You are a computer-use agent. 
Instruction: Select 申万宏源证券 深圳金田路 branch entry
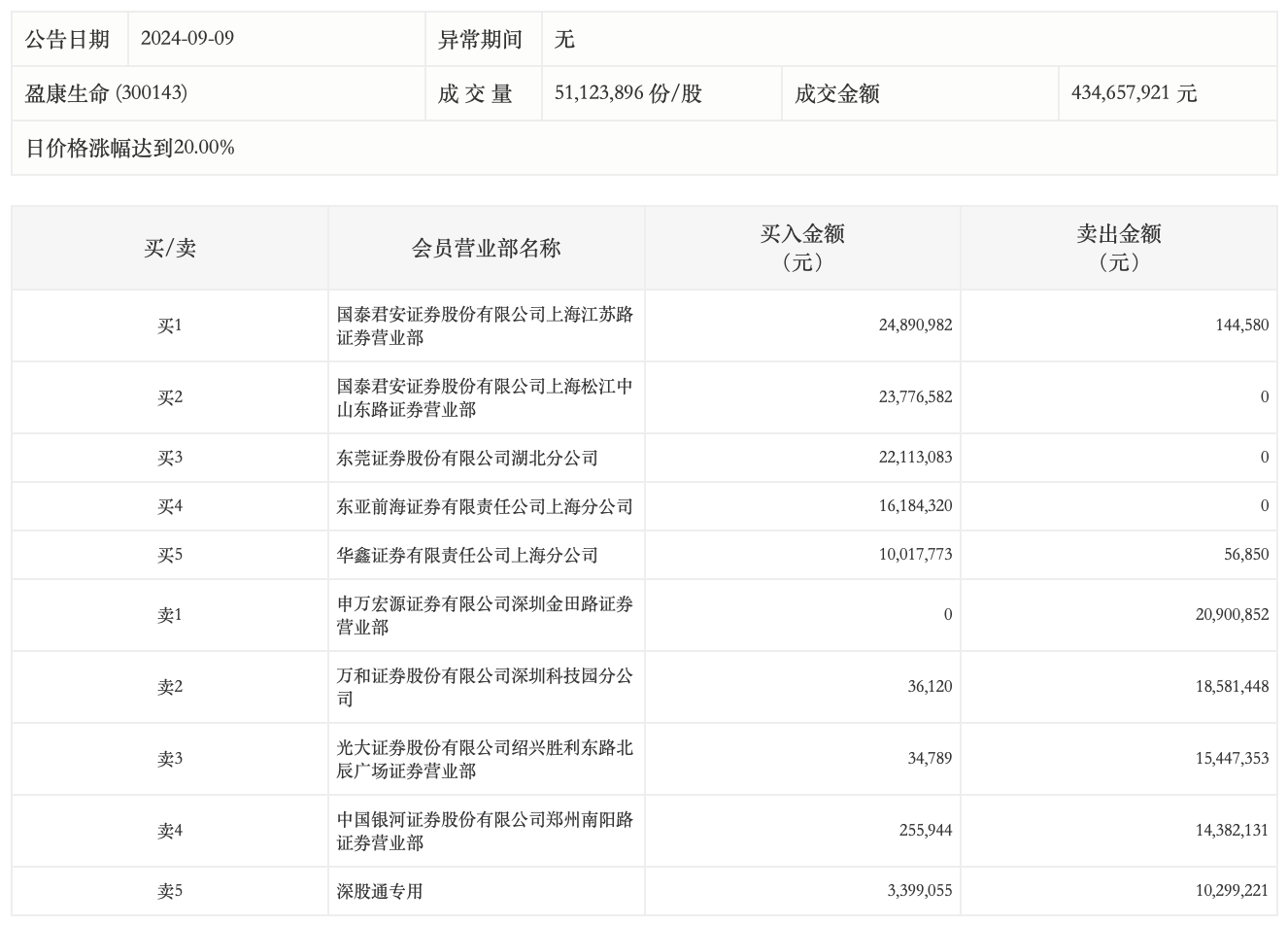click(x=485, y=615)
